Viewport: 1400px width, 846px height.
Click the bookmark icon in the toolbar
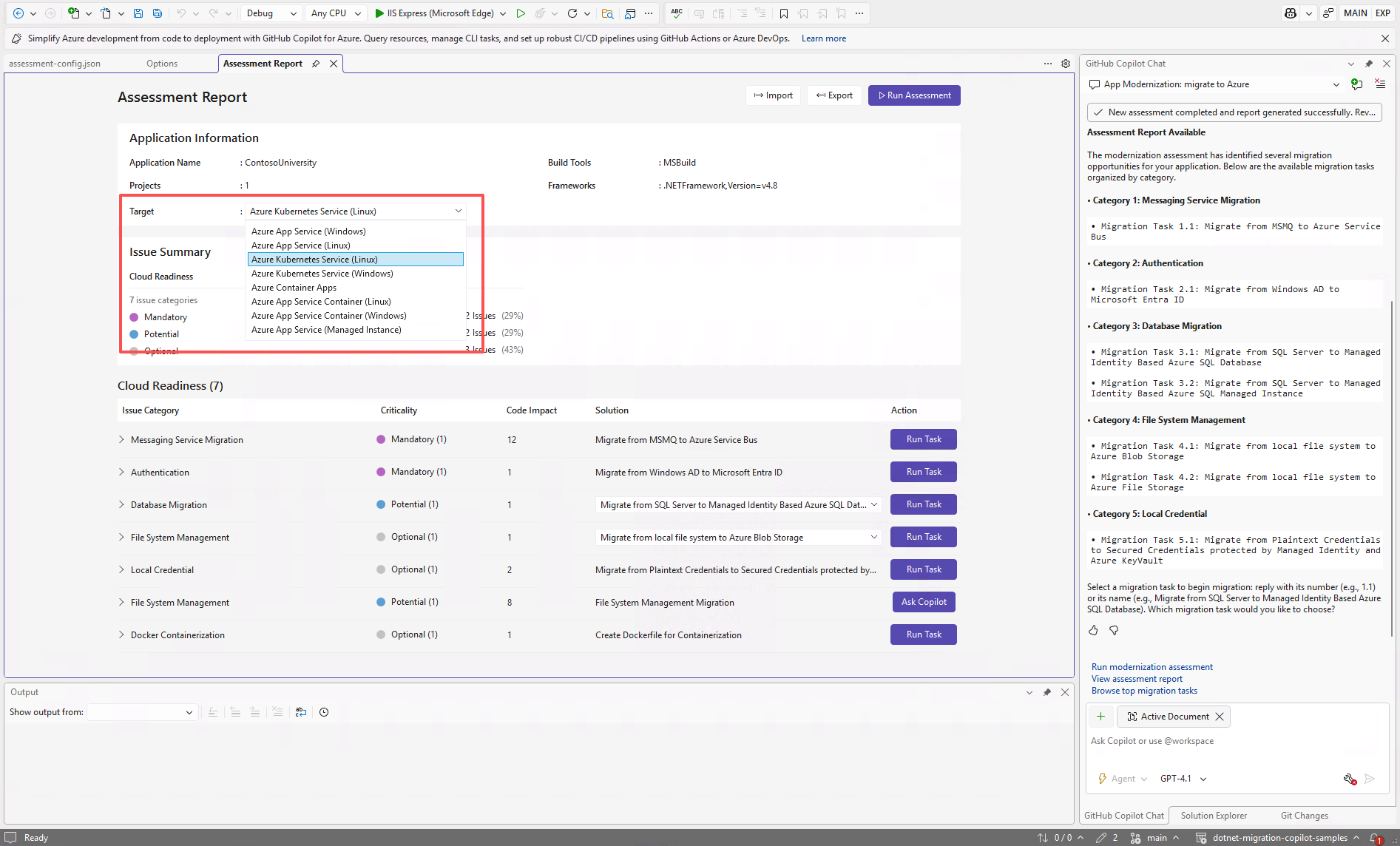click(x=784, y=13)
